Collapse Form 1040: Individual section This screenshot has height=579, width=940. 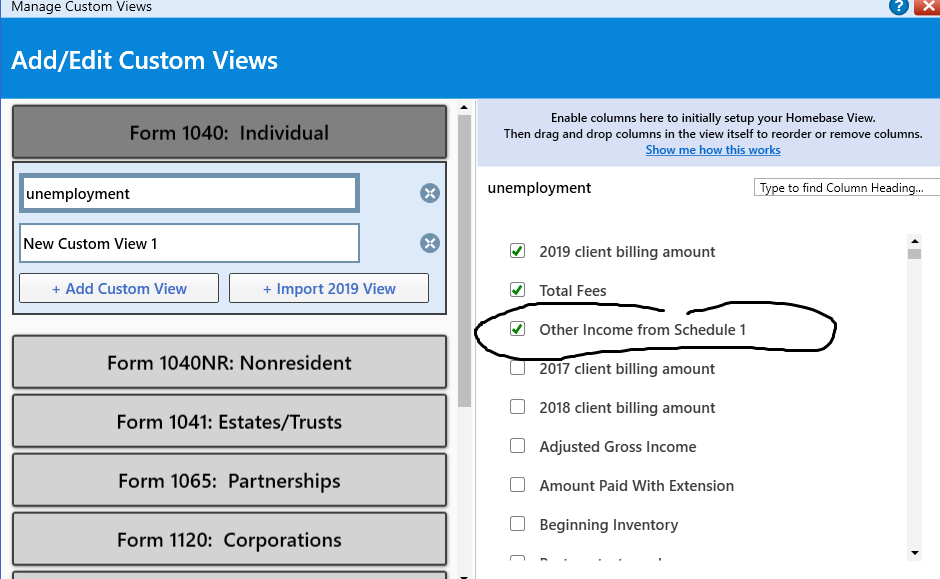(x=229, y=132)
